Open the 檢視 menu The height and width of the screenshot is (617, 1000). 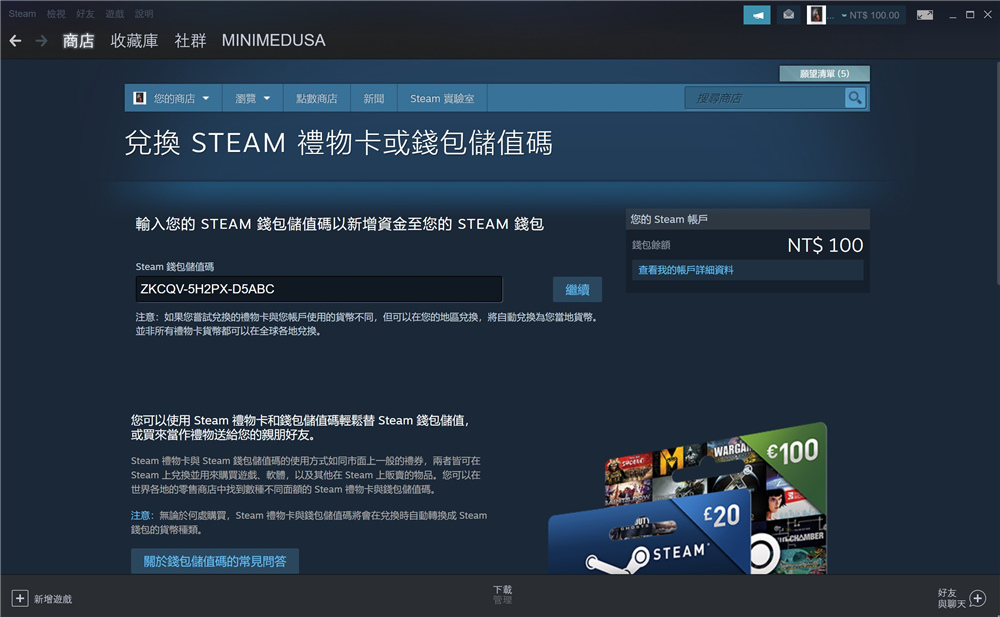(56, 13)
